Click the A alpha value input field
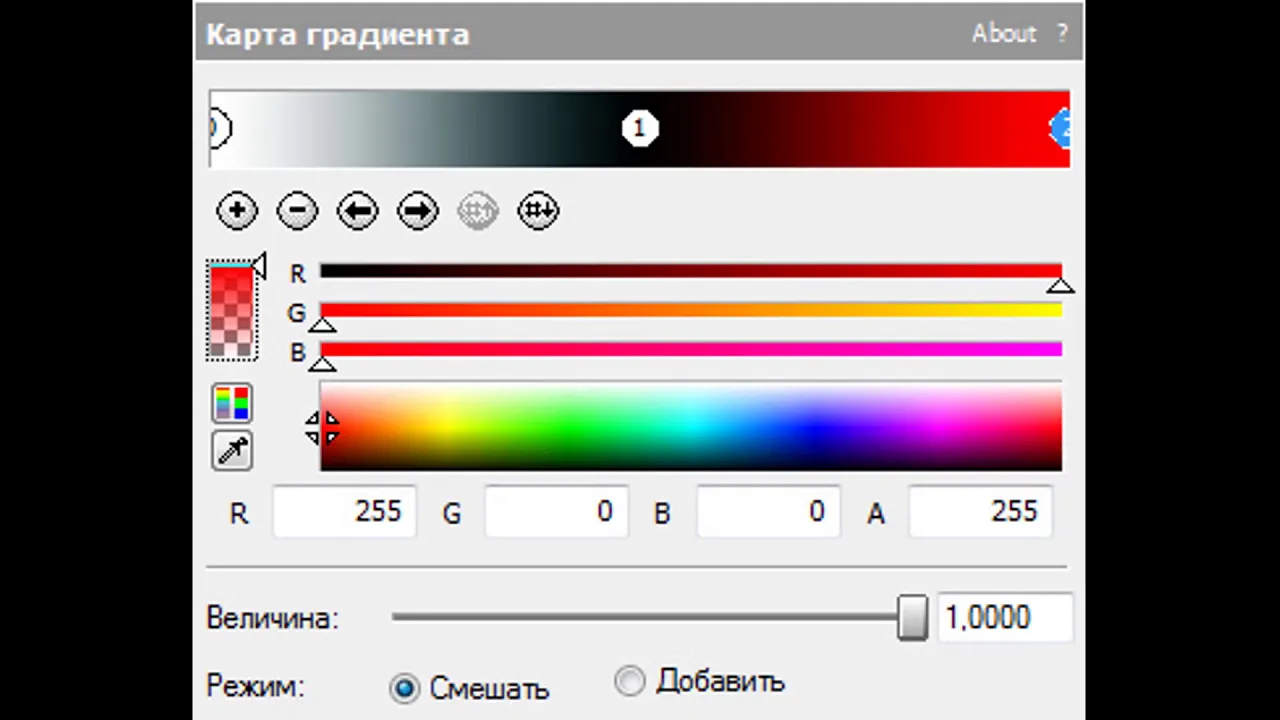Image resolution: width=1280 pixels, height=720 pixels. 980,512
